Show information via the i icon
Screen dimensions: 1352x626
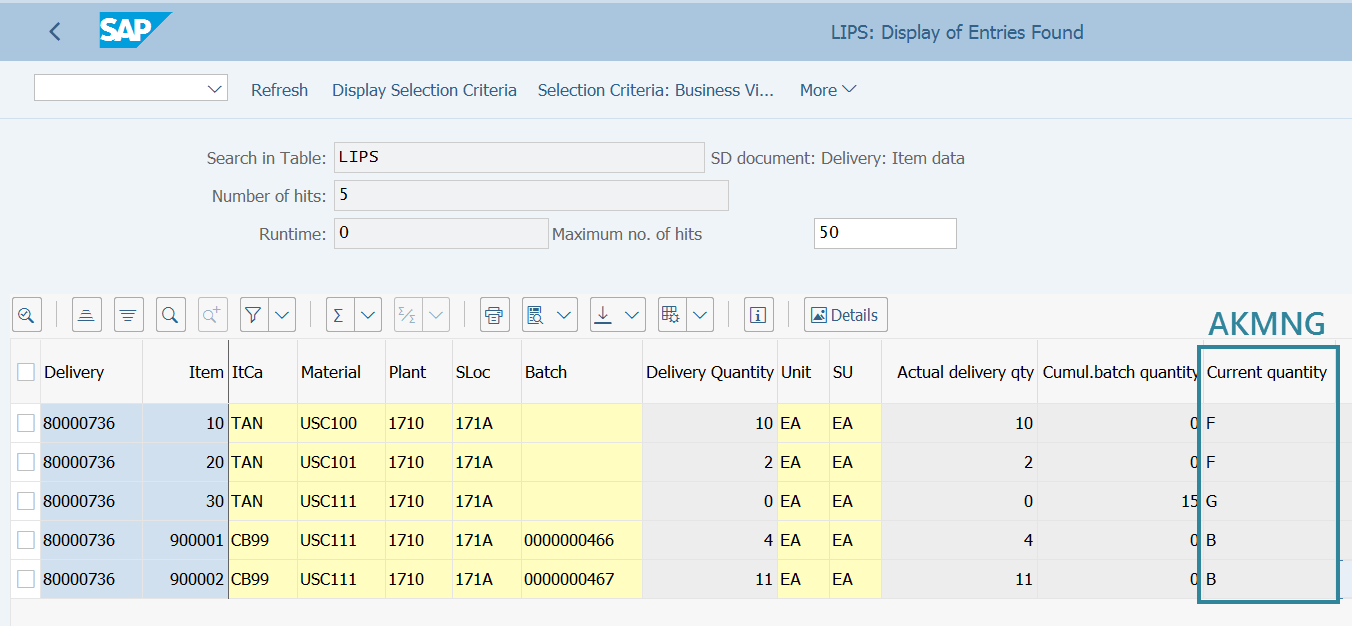coord(758,315)
